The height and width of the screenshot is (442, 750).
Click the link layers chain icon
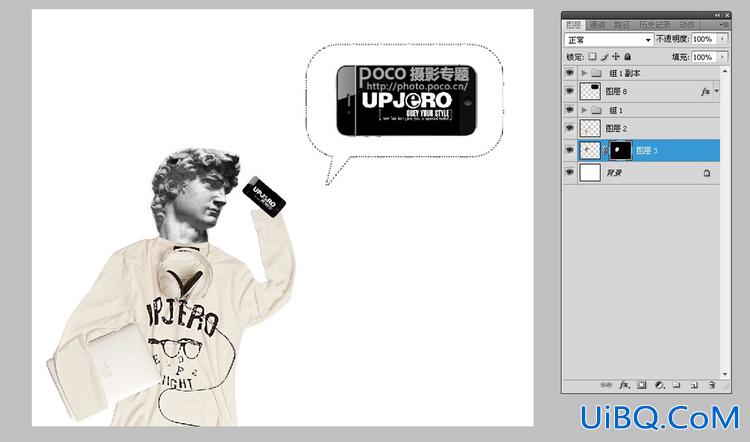(606, 385)
